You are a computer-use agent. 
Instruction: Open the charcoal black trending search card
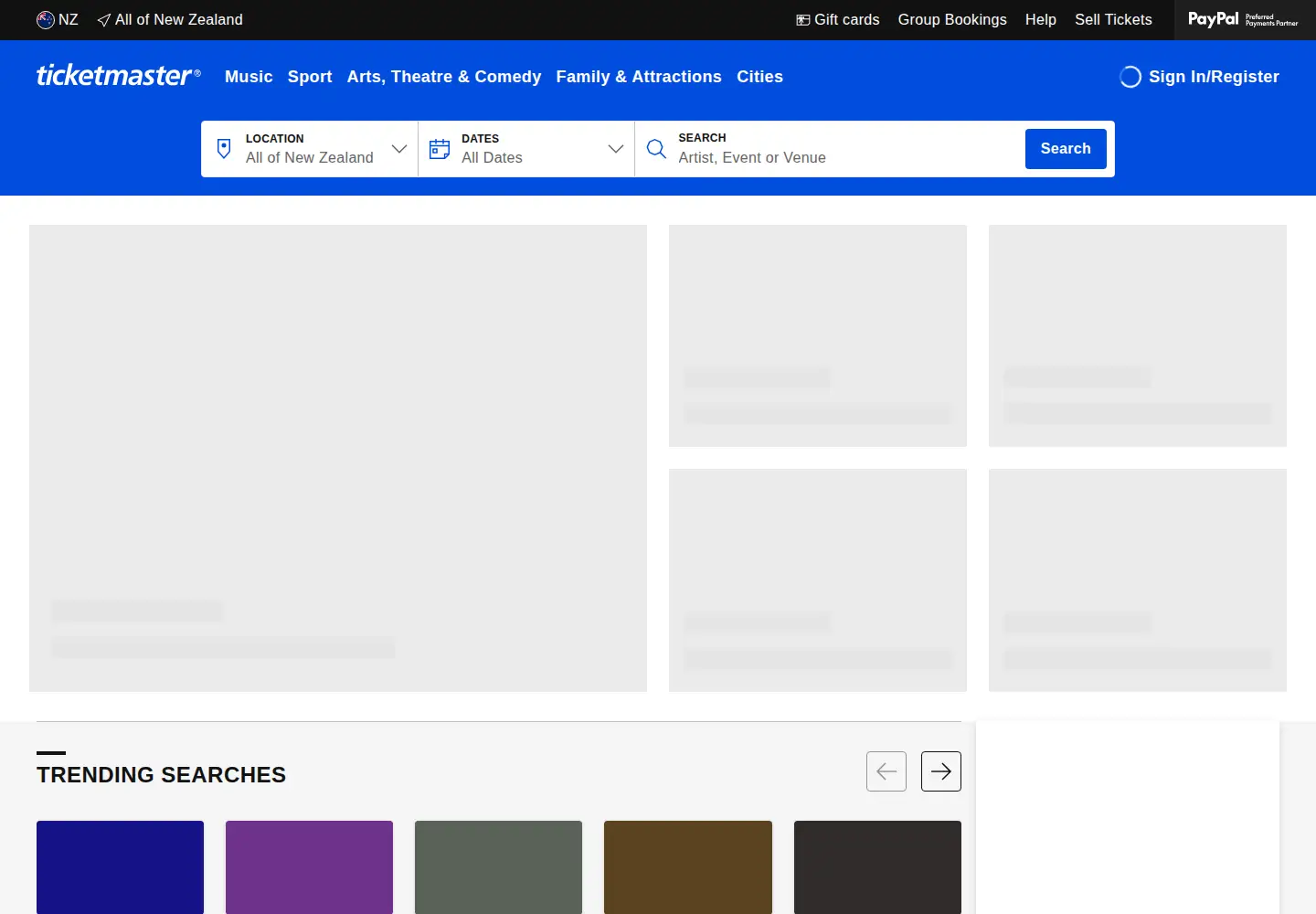tap(877, 867)
